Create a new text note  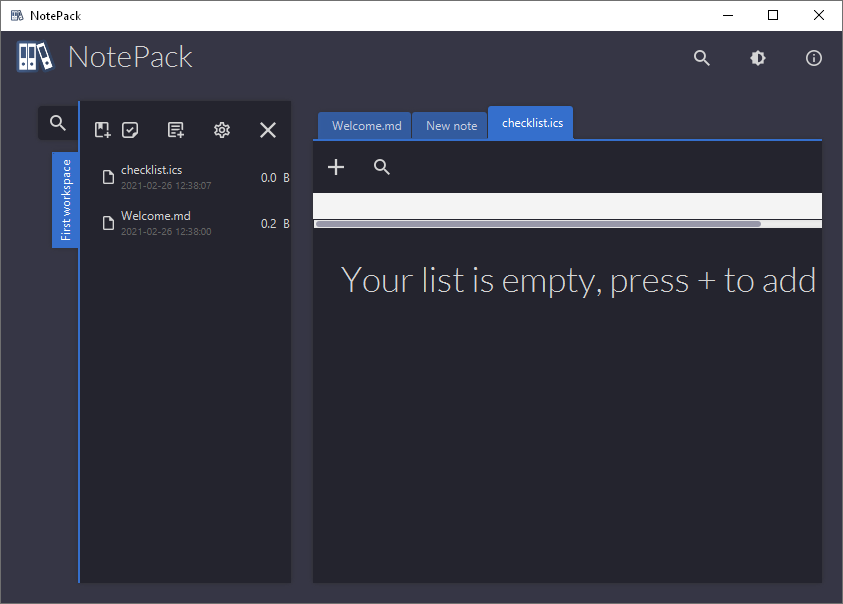[176, 129]
